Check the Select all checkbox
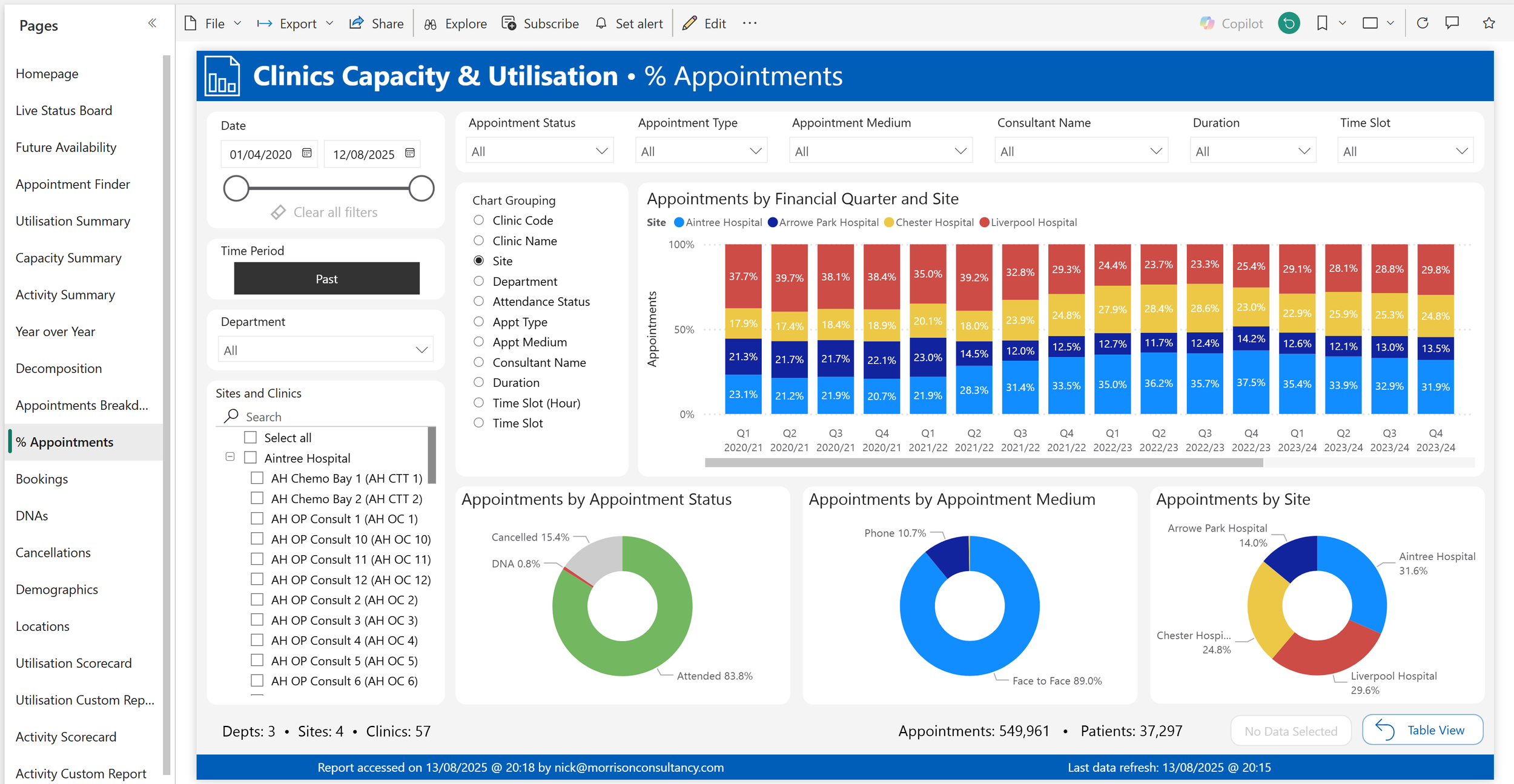Viewport: 1514px width, 784px height. (251, 438)
